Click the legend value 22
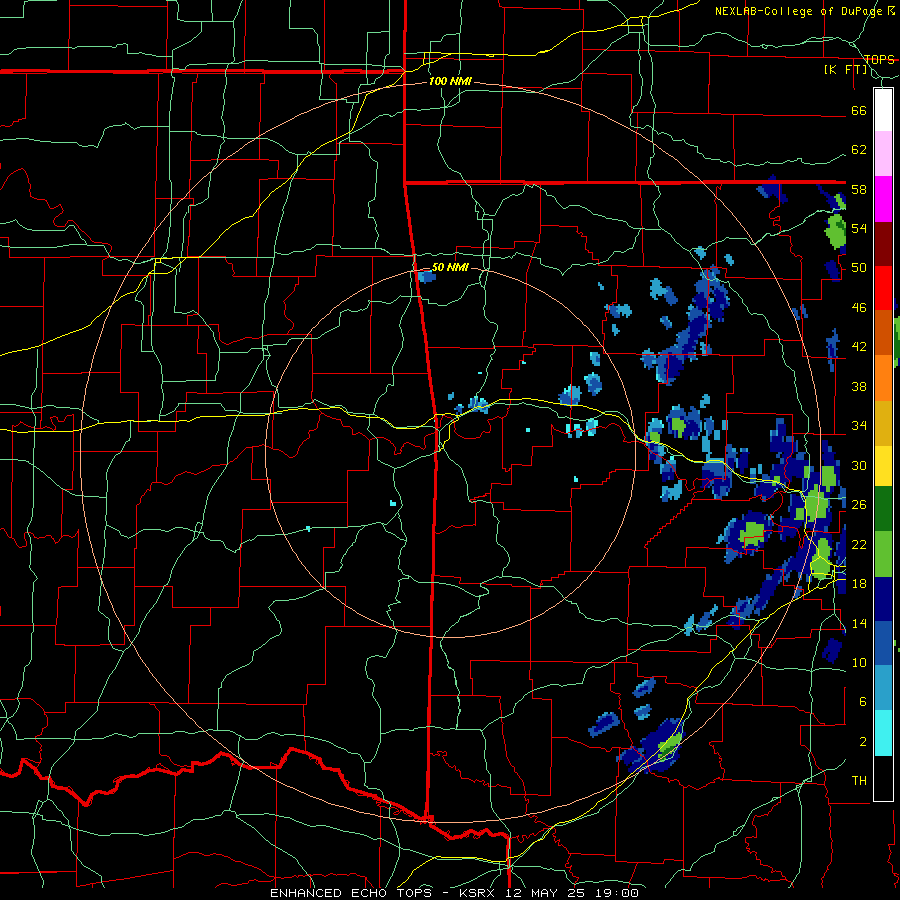Image resolution: width=900 pixels, height=900 pixels. pos(859,544)
